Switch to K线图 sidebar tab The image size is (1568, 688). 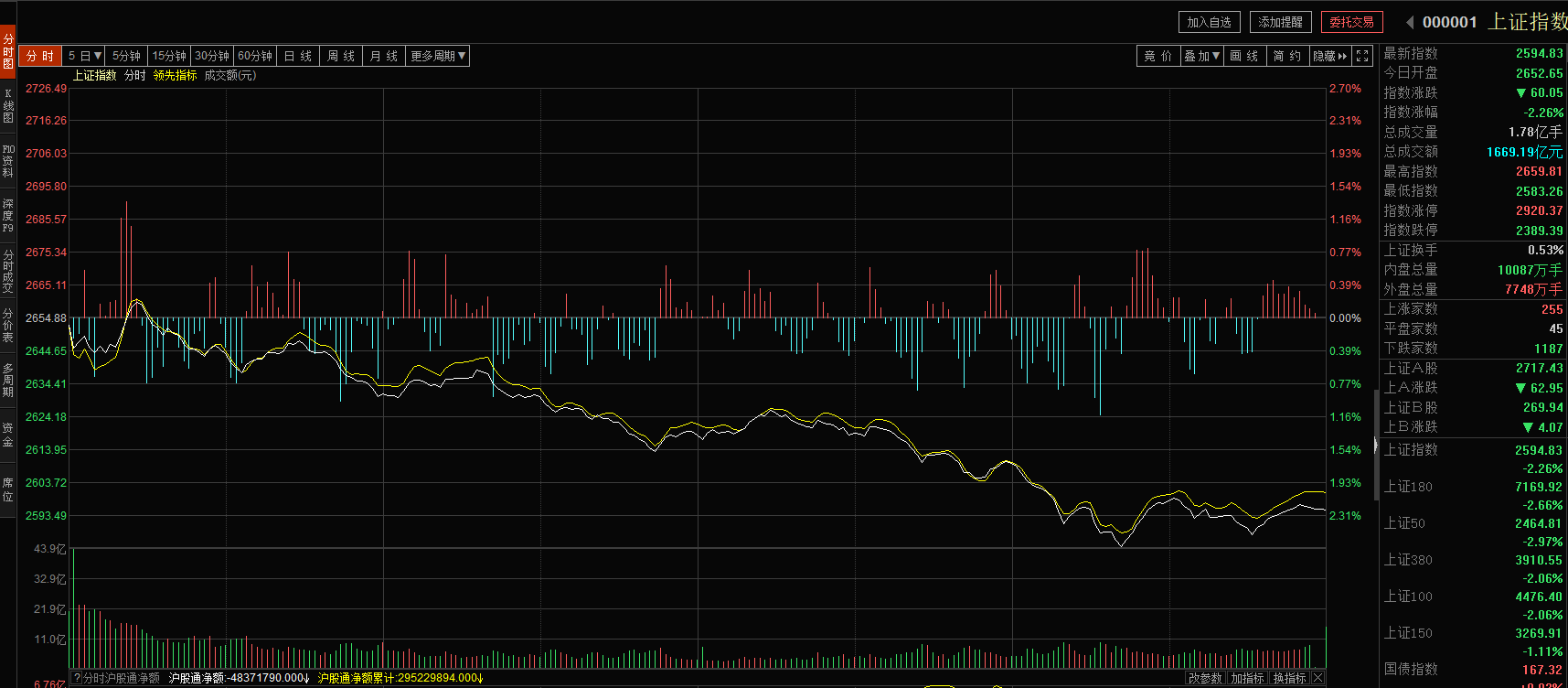click(x=8, y=106)
